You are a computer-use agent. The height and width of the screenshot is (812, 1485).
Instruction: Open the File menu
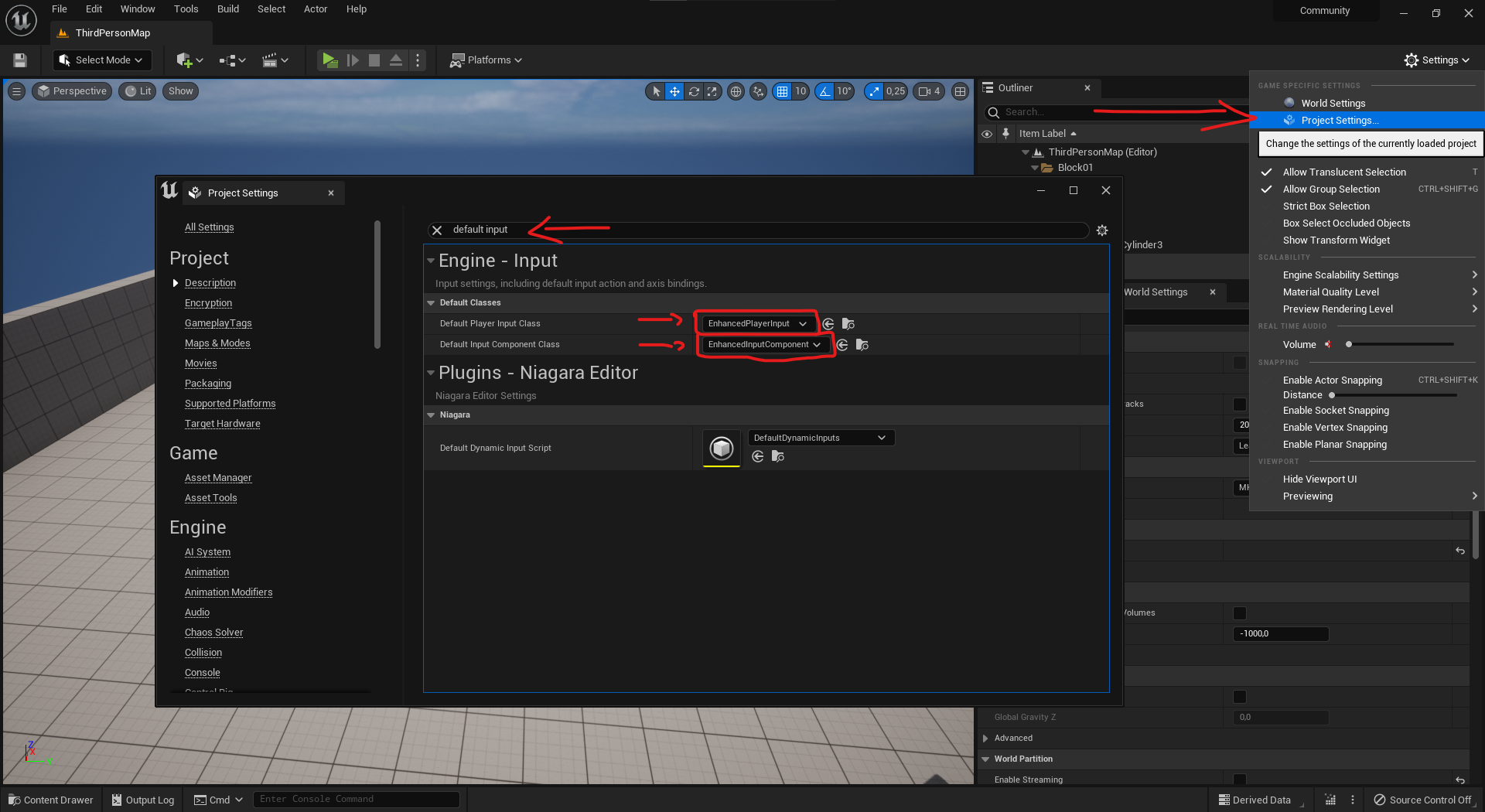(x=60, y=9)
